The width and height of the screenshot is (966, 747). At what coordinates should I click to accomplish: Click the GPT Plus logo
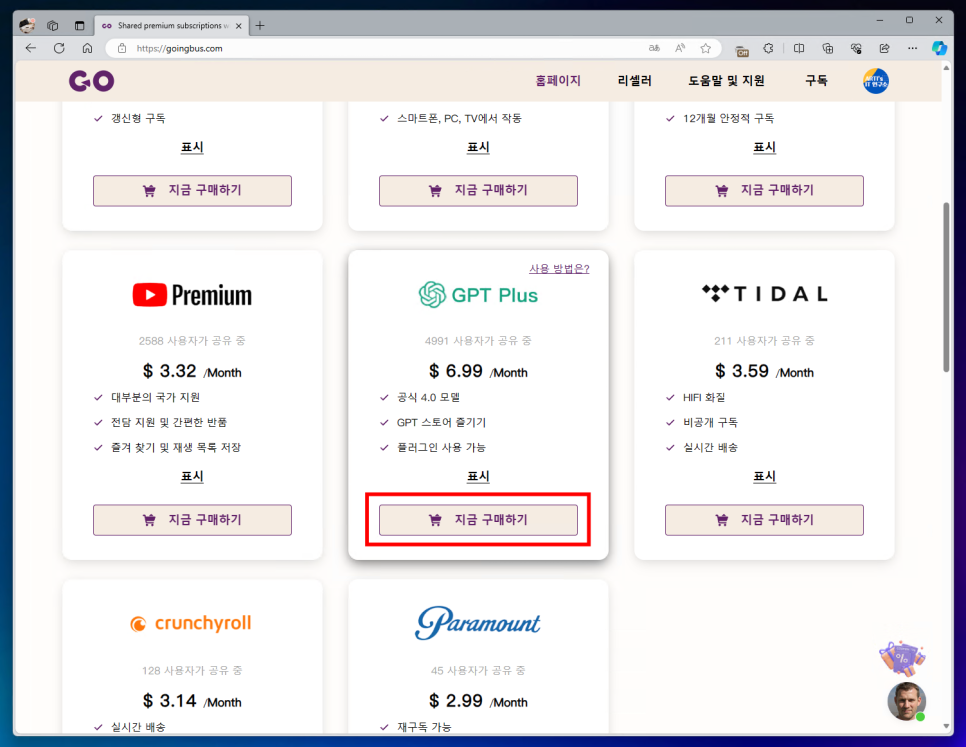pos(478,295)
